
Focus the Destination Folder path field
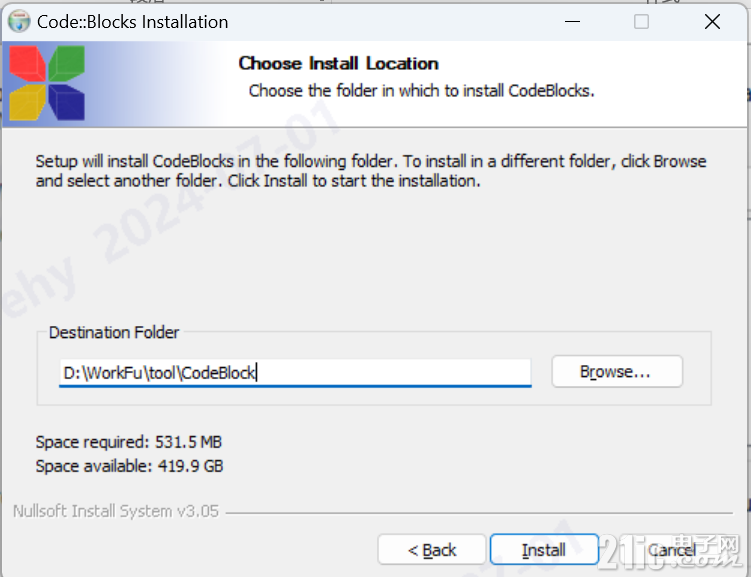(x=295, y=373)
